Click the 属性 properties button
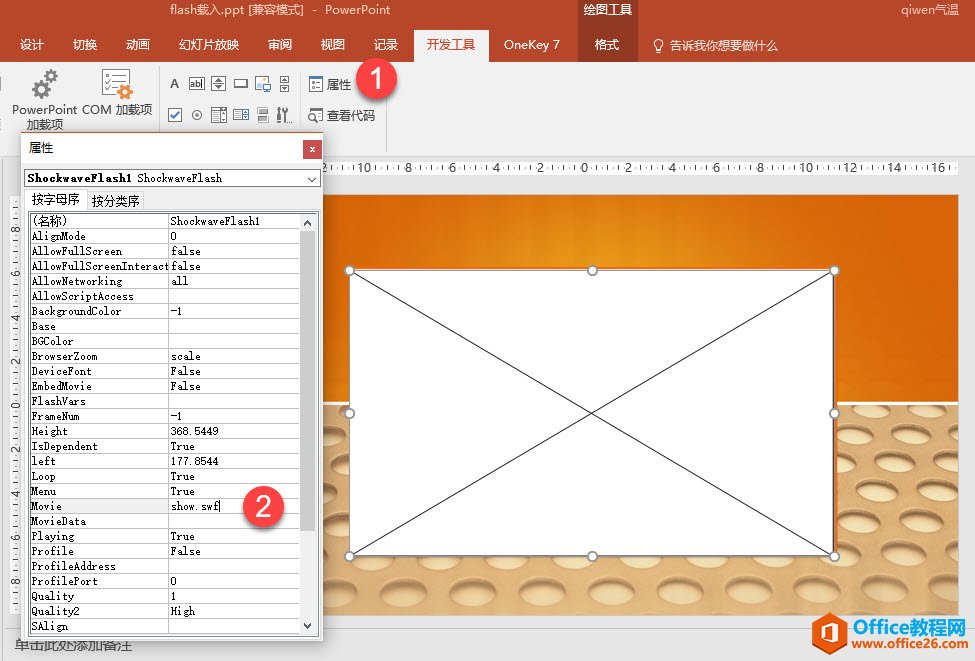The height and width of the screenshot is (661, 975). click(331, 85)
